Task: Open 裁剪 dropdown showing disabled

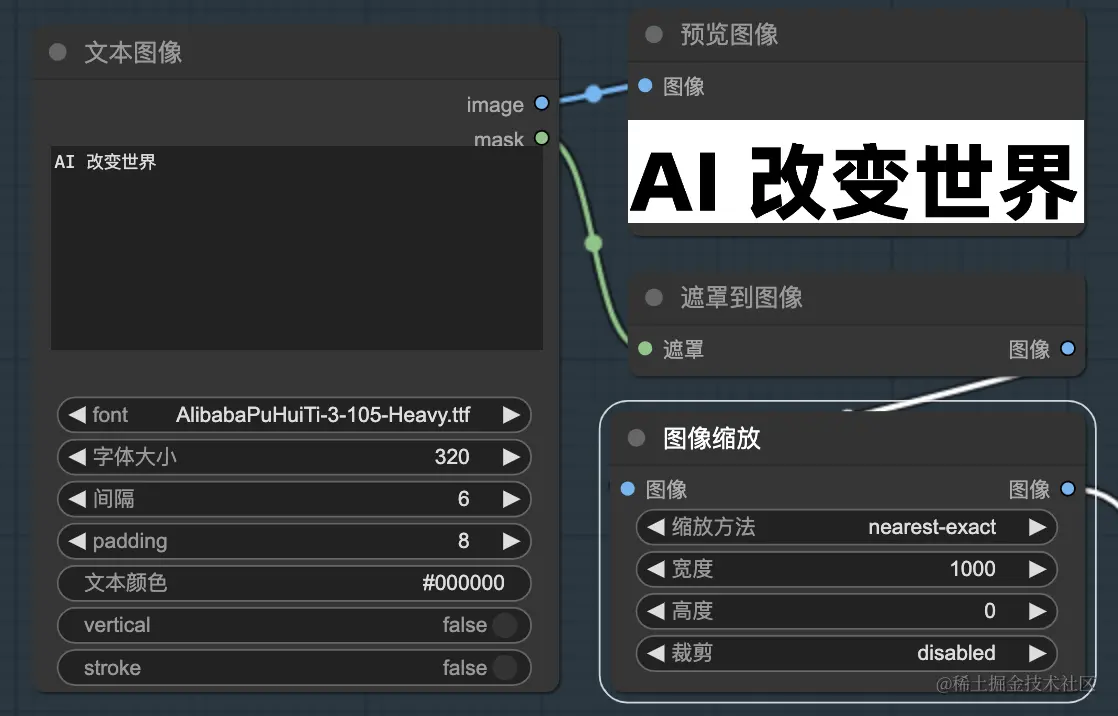Action: point(846,653)
